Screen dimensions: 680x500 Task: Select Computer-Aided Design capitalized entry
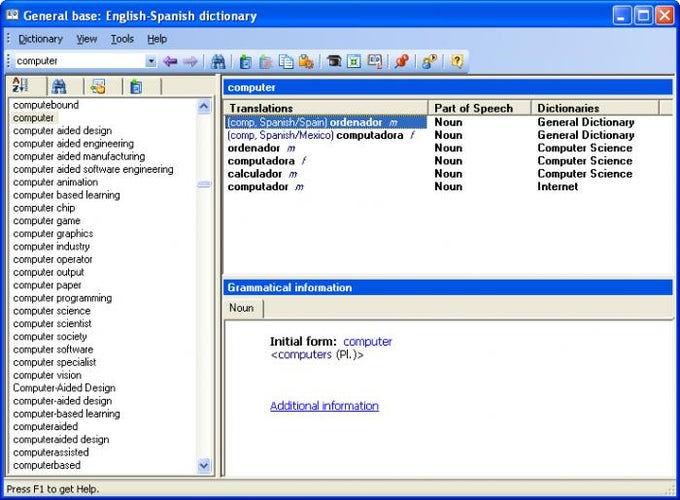[x=64, y=388]
